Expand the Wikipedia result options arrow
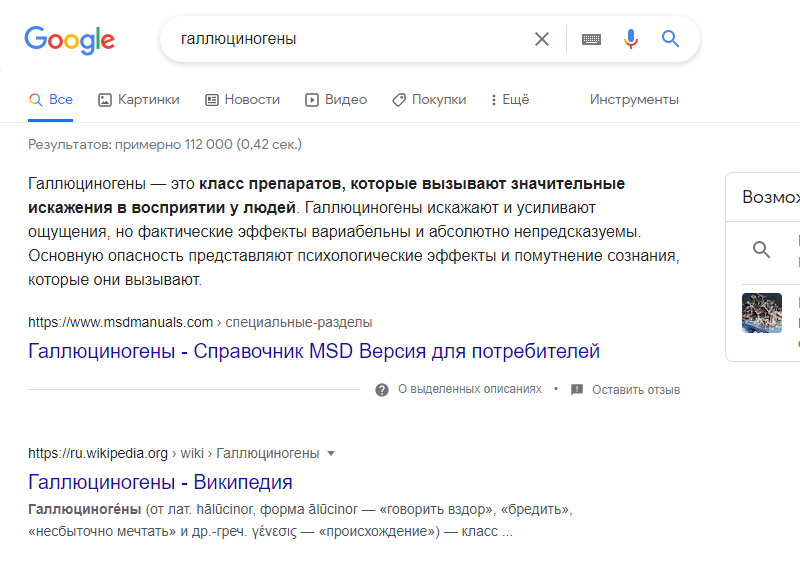800x562 pixels. [331, 453]
